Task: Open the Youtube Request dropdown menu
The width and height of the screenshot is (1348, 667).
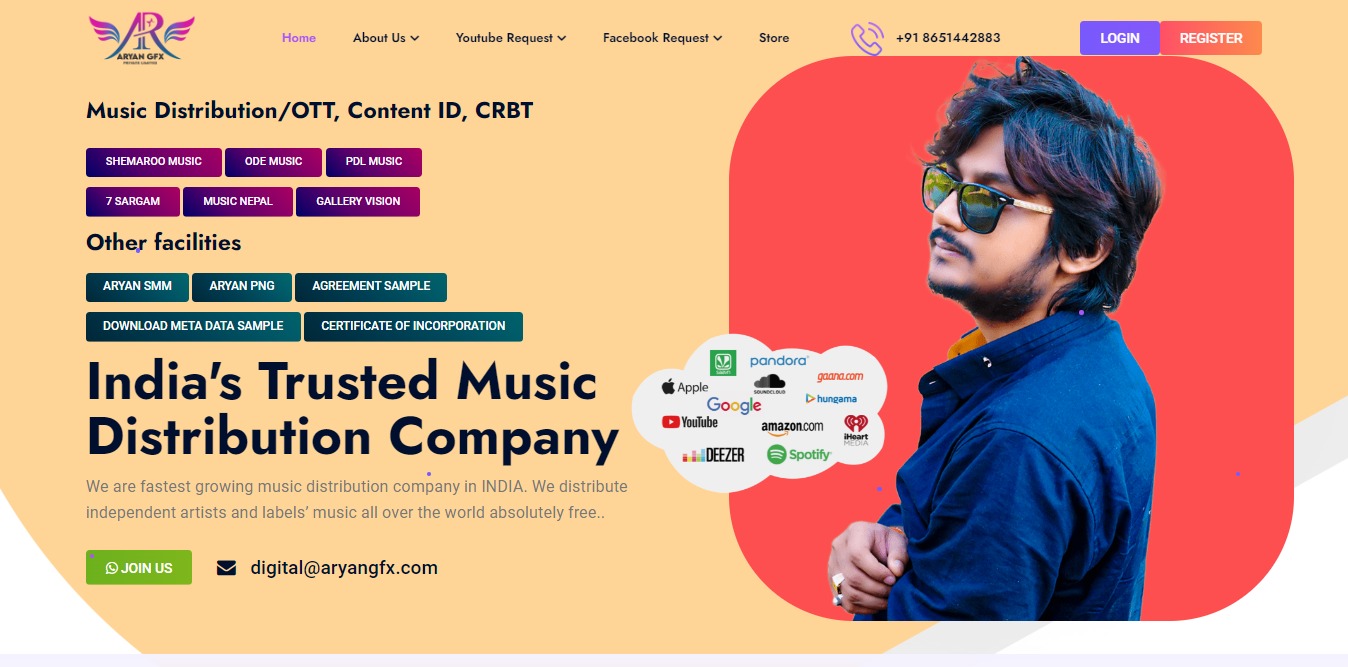Action: pyautogui.click(x=511, y=38)
